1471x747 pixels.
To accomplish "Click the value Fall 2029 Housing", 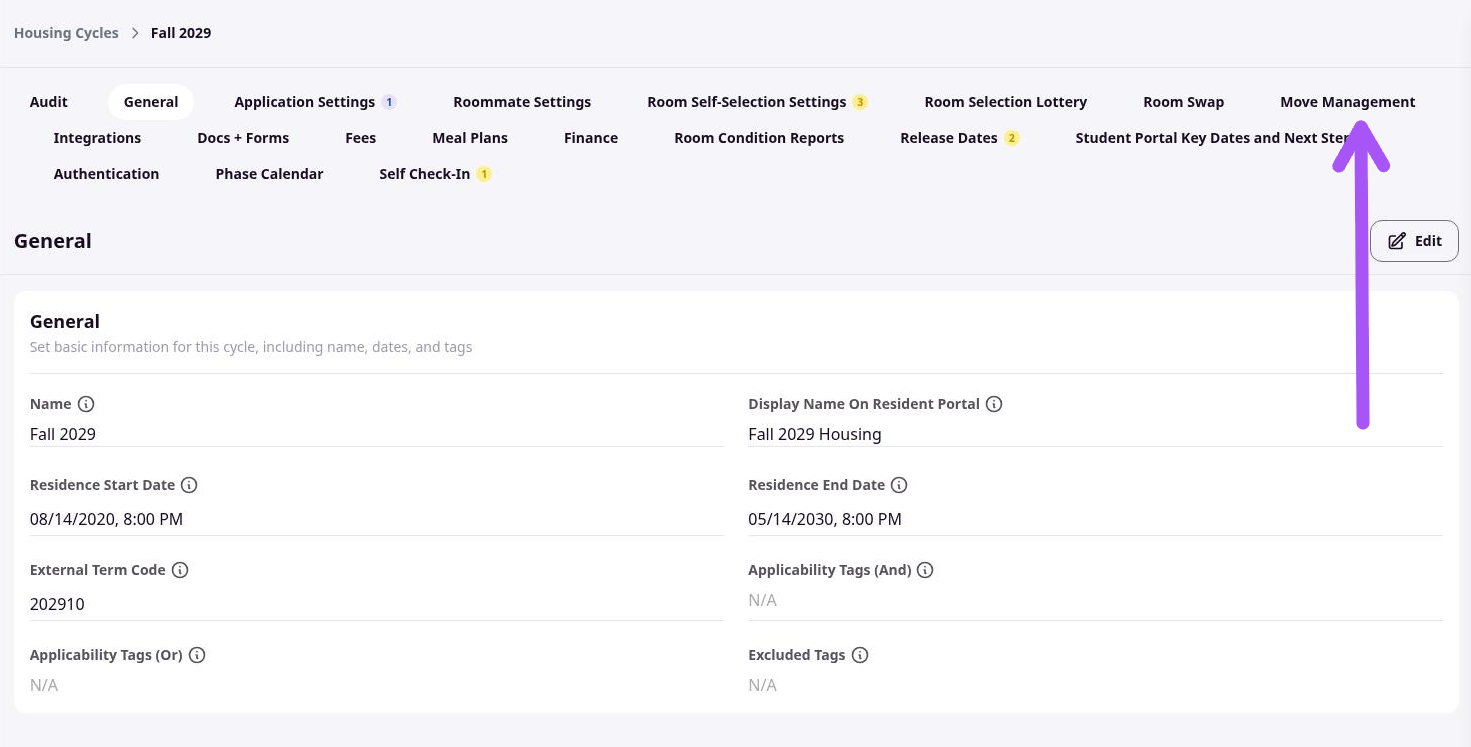I will pos(815,434).
